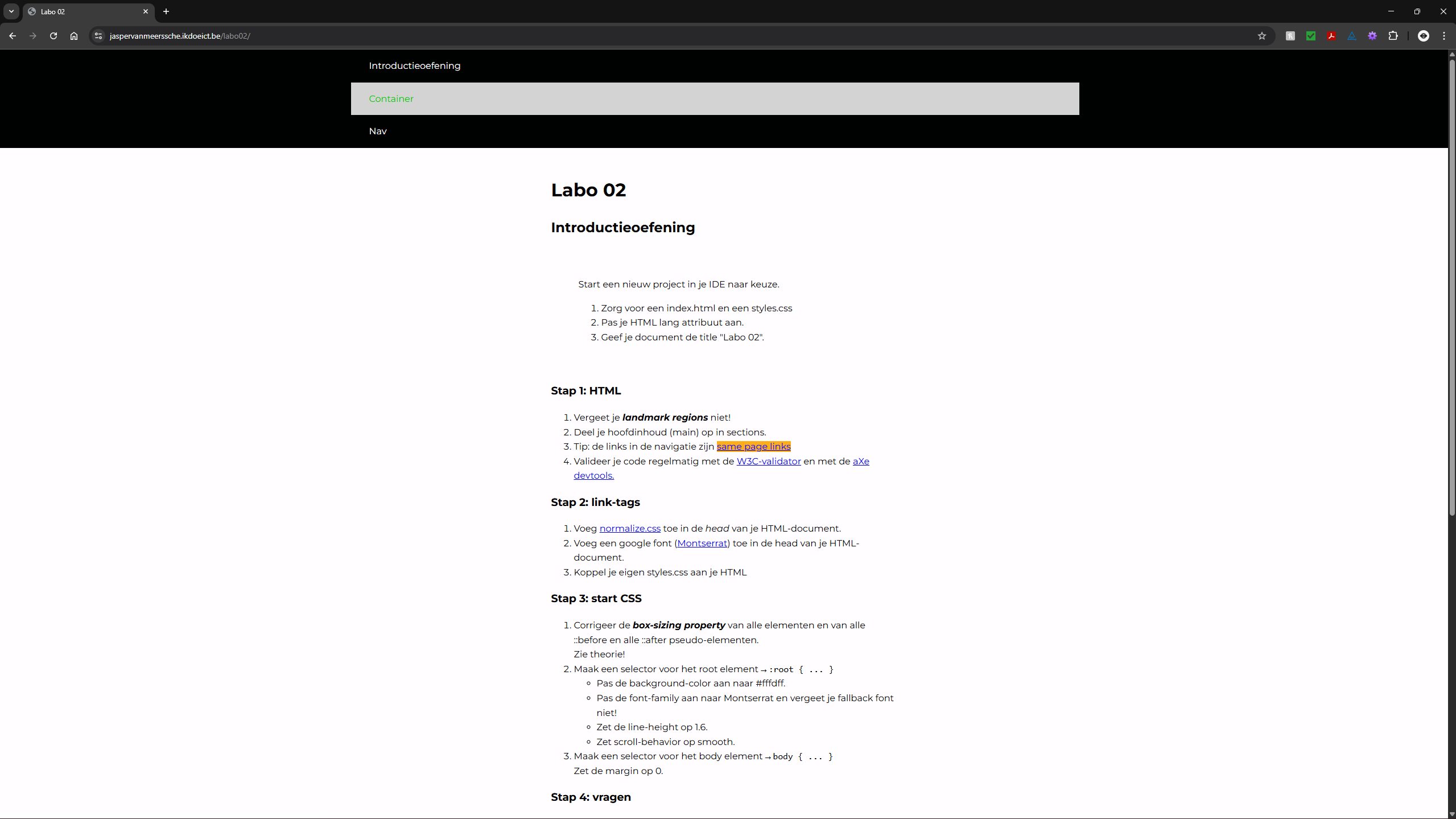Go to Introductieoefening in the nav
1456x819 pixels.
point(414,65)
